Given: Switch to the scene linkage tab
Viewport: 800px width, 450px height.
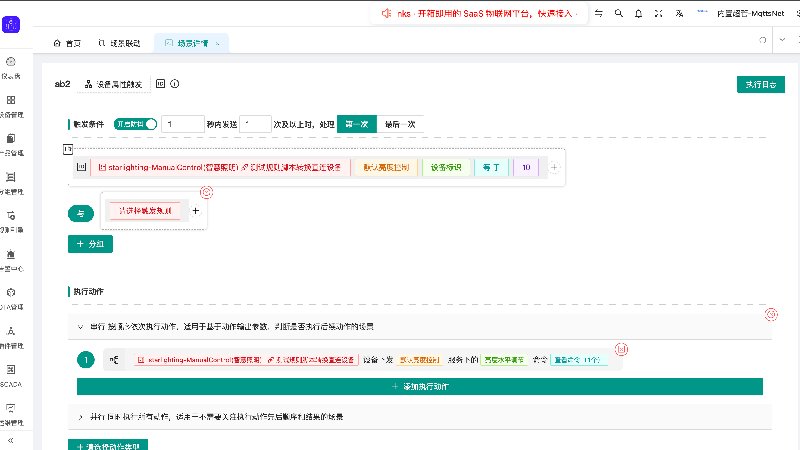Looking at the screenshot, I should point(119,43).
